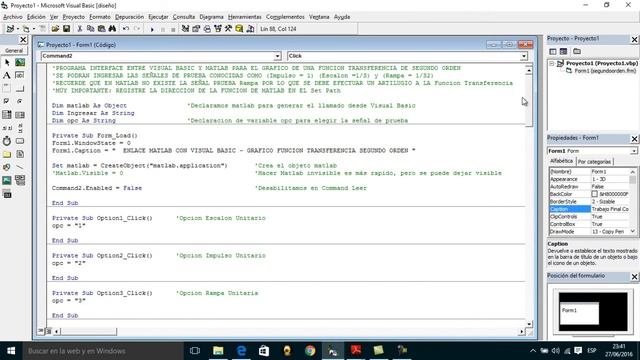This screenshot has height=360, width=640.
Task: Click the Add Form toolbar icon
Action: coord(27,29)
